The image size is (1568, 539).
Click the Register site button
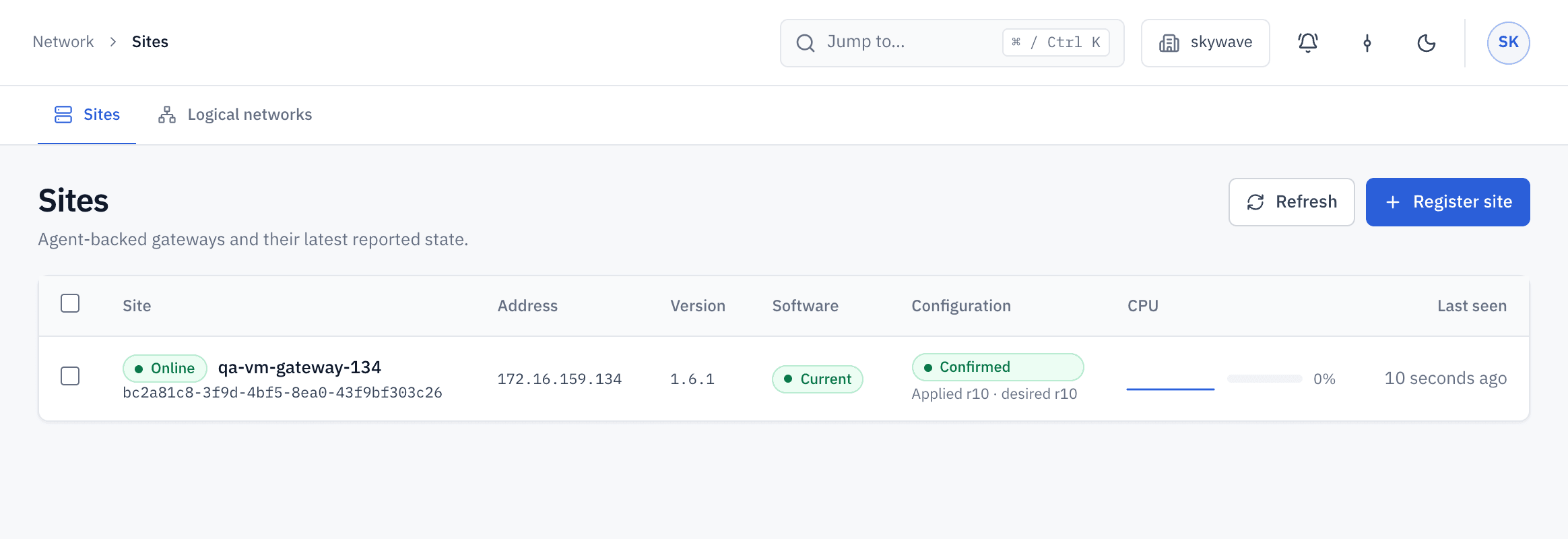click(1448, 202)
